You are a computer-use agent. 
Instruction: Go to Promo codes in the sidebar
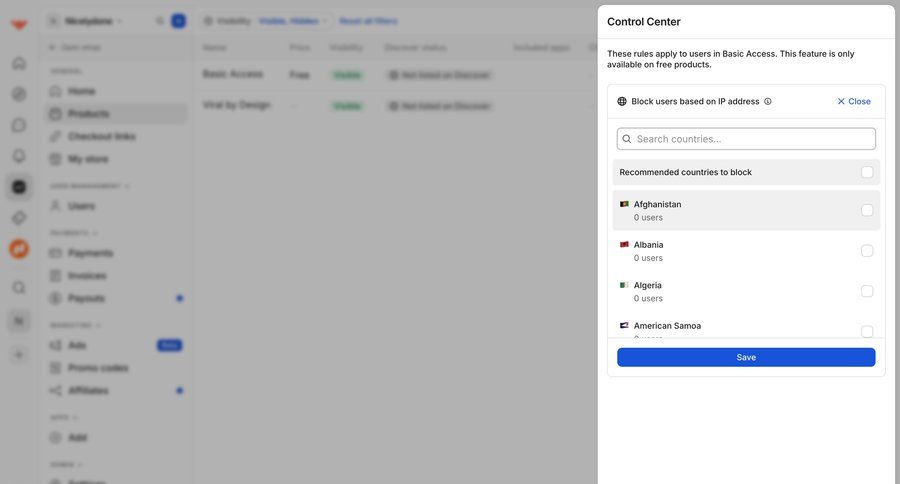pos(98,368)
